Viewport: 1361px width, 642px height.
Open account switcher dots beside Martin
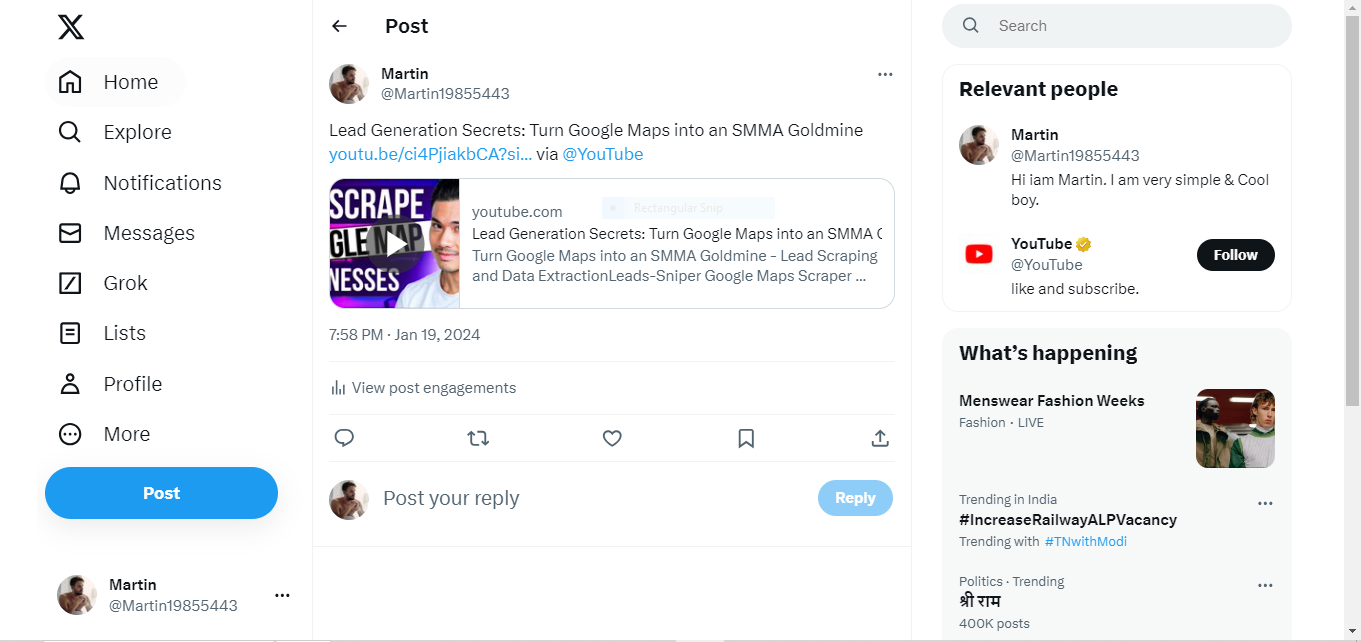tap(282, 595)
